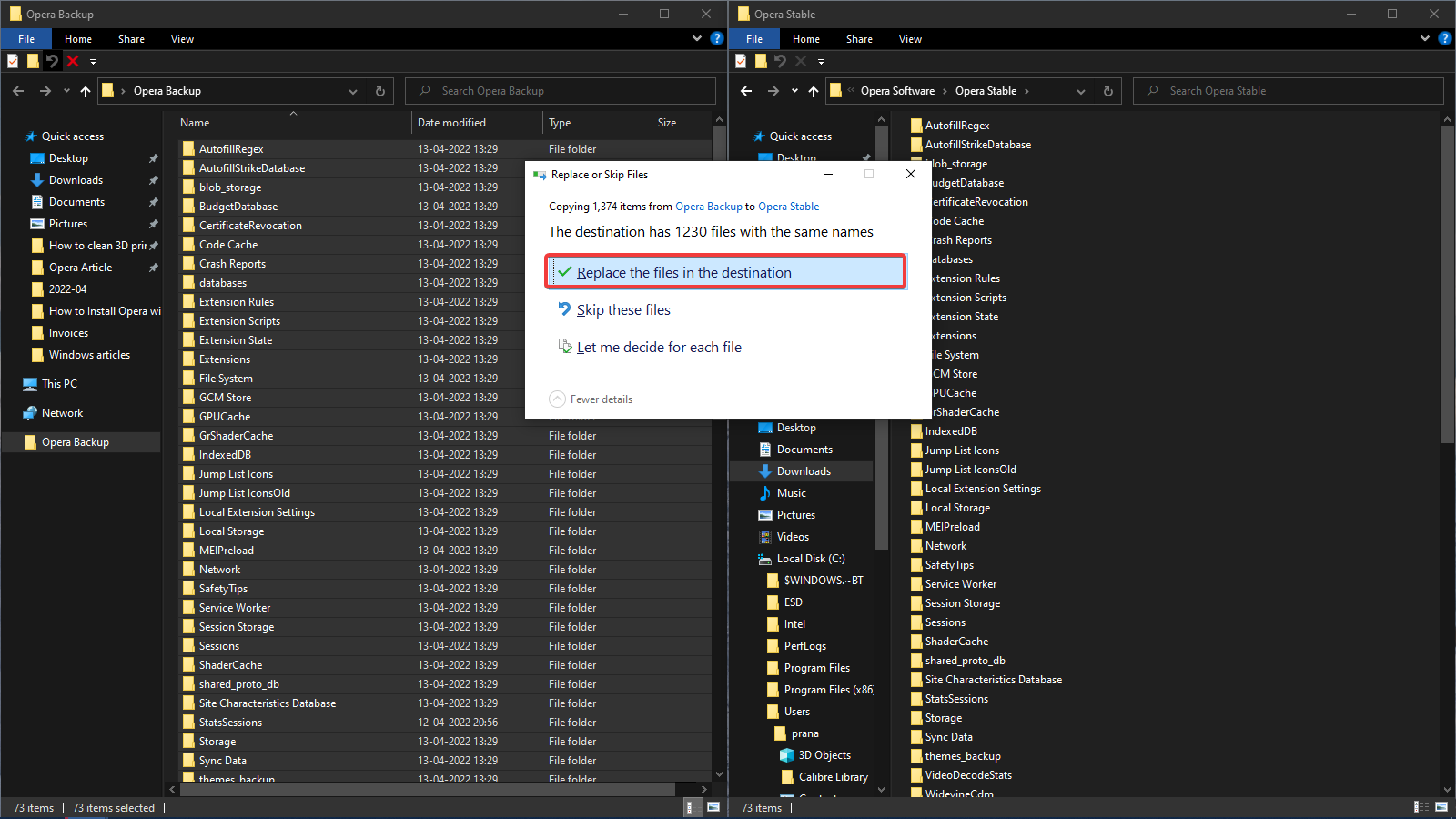
Task: Open Help icon in Opera Stable window
Action: (x=1444, y=39)
